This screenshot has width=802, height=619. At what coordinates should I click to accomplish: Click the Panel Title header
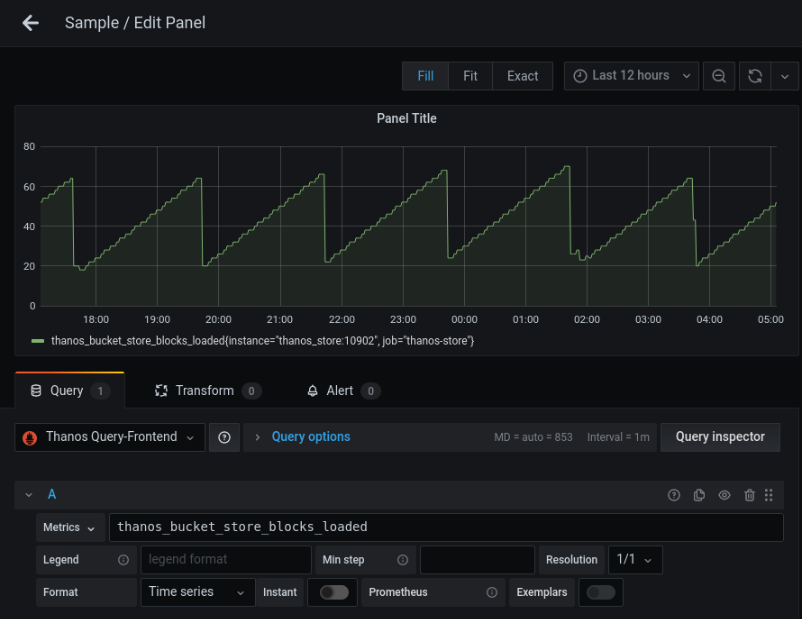pos(407,119)
